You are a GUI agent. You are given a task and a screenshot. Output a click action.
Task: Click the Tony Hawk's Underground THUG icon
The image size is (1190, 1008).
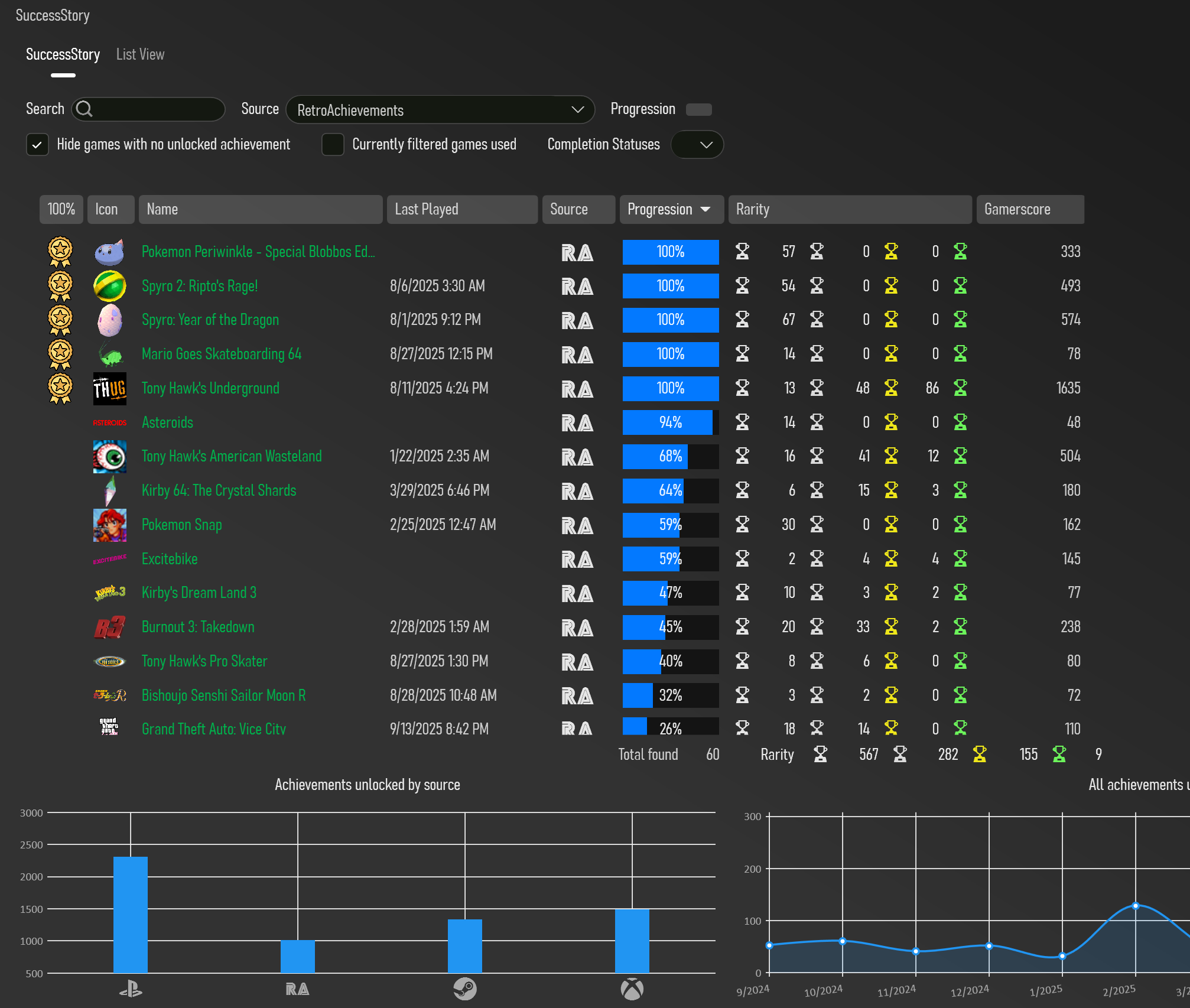click(109, 389)
